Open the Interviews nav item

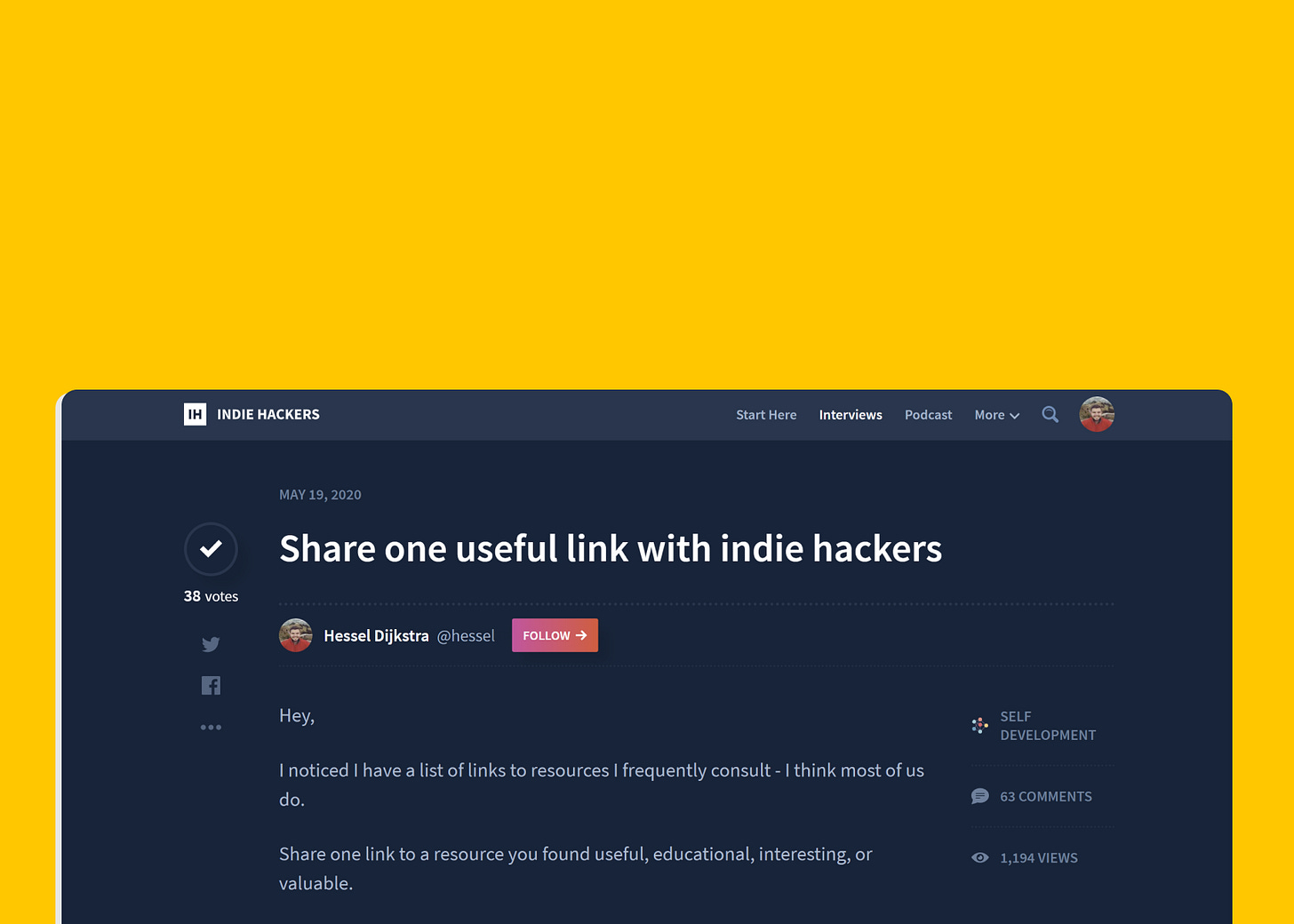pos(851,415)
